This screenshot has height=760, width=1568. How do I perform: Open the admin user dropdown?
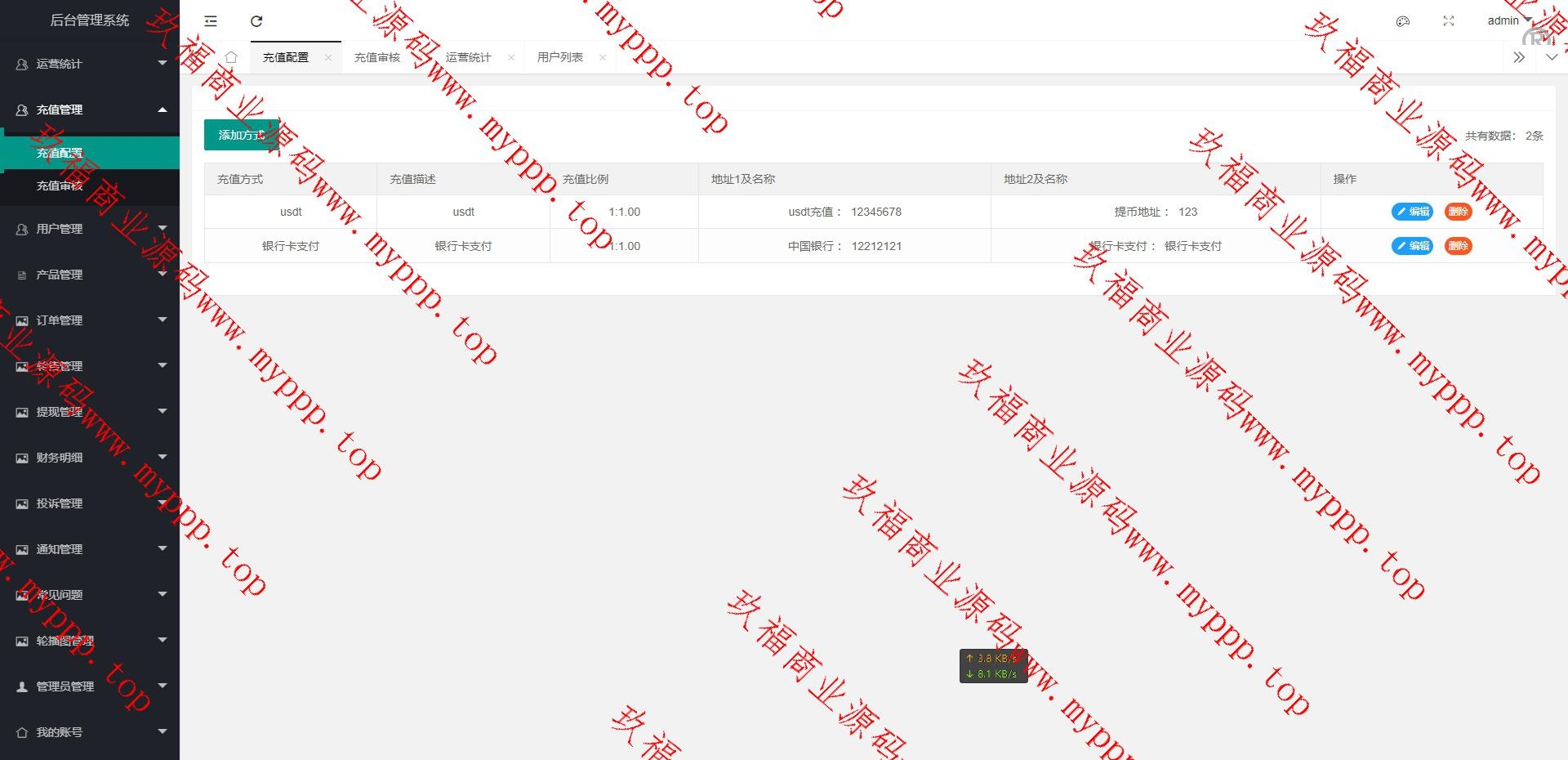coord(1508,21)
